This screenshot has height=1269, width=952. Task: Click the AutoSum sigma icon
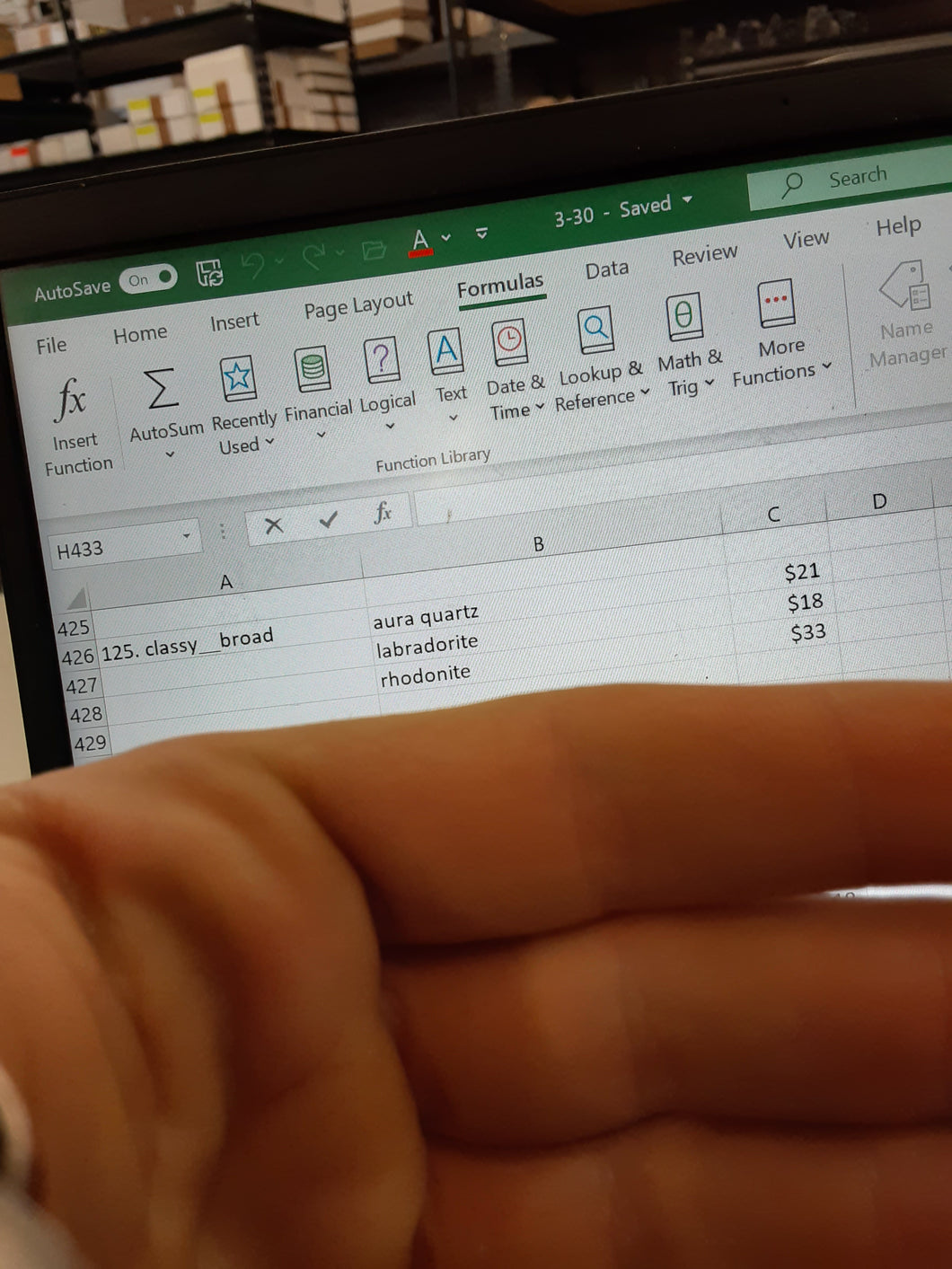[x=162, y=388]
